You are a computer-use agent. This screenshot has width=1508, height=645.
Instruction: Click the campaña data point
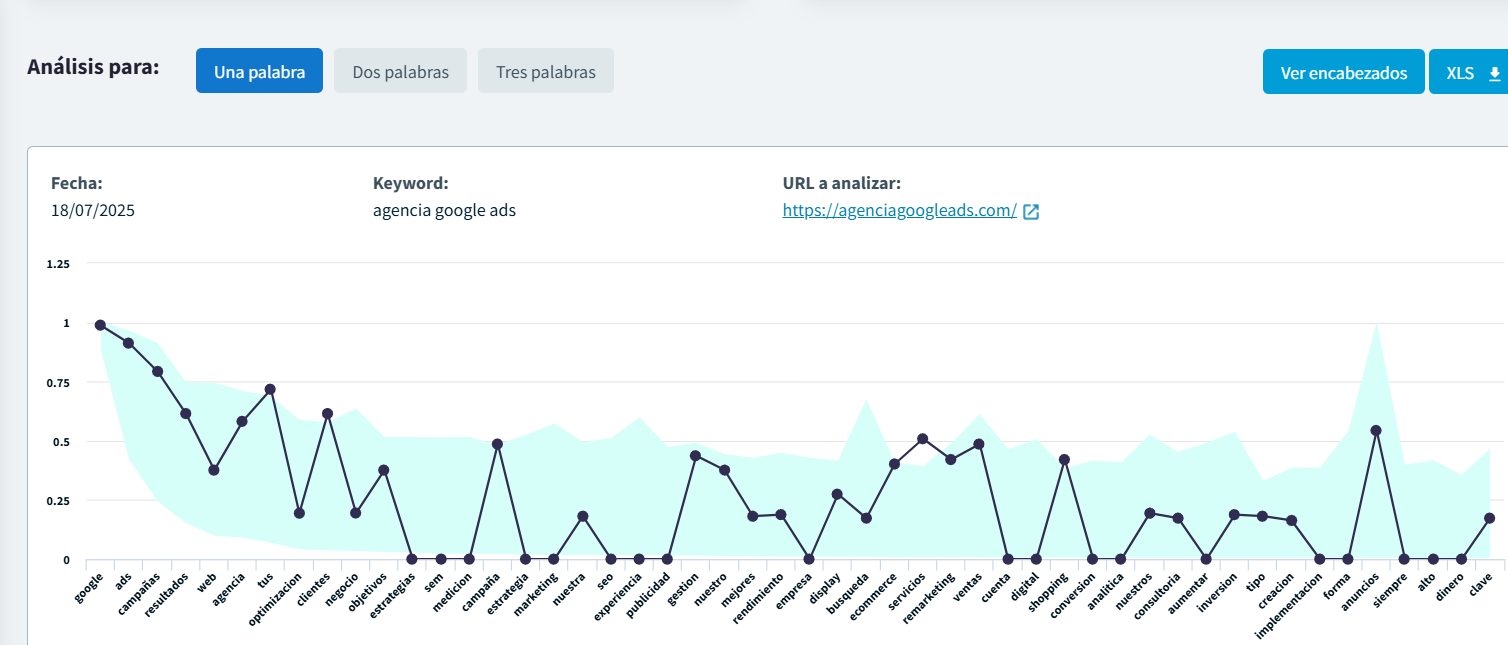[497, 444]
